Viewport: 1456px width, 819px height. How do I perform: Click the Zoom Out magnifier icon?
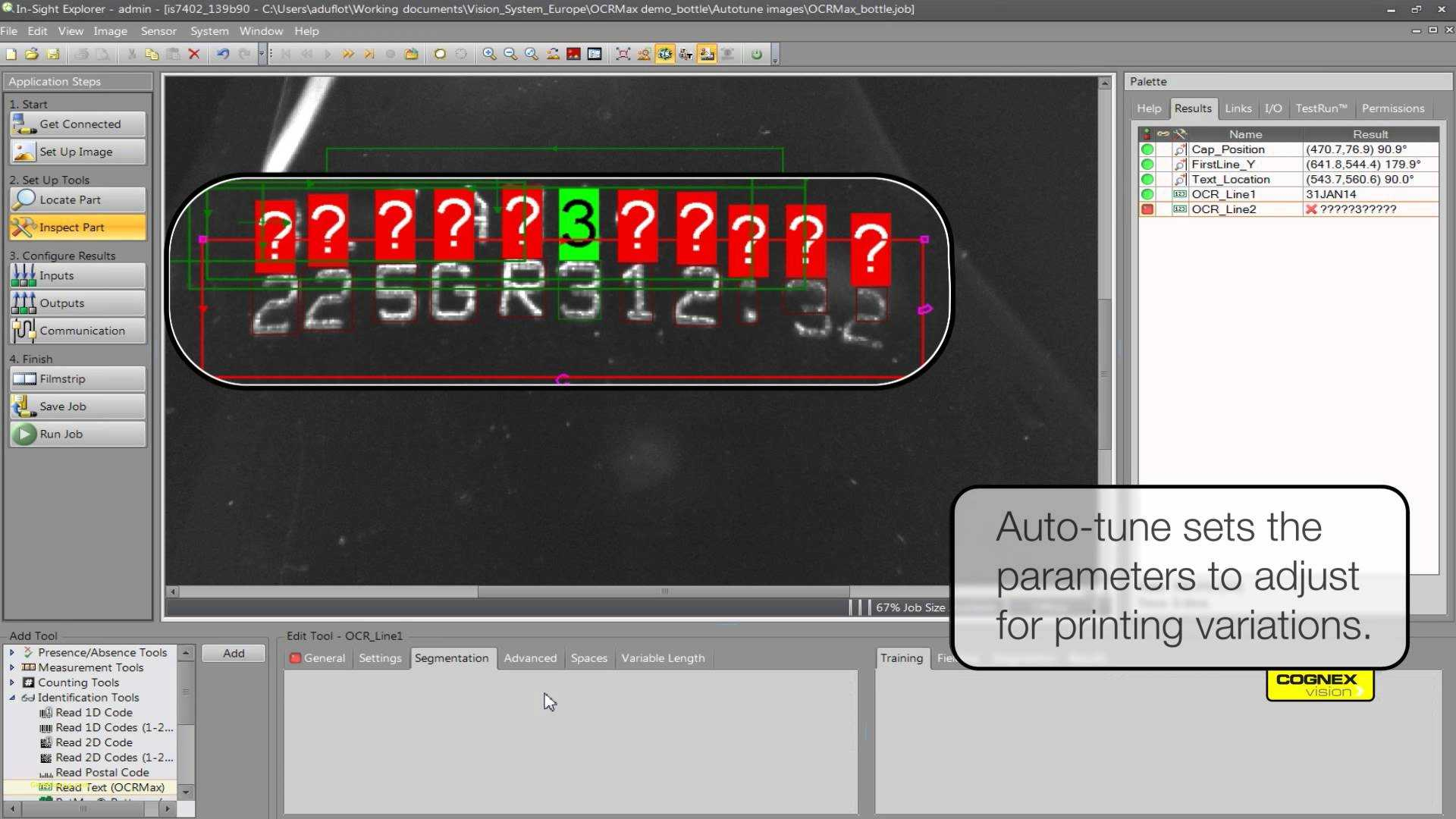click(x=510, y=54)
